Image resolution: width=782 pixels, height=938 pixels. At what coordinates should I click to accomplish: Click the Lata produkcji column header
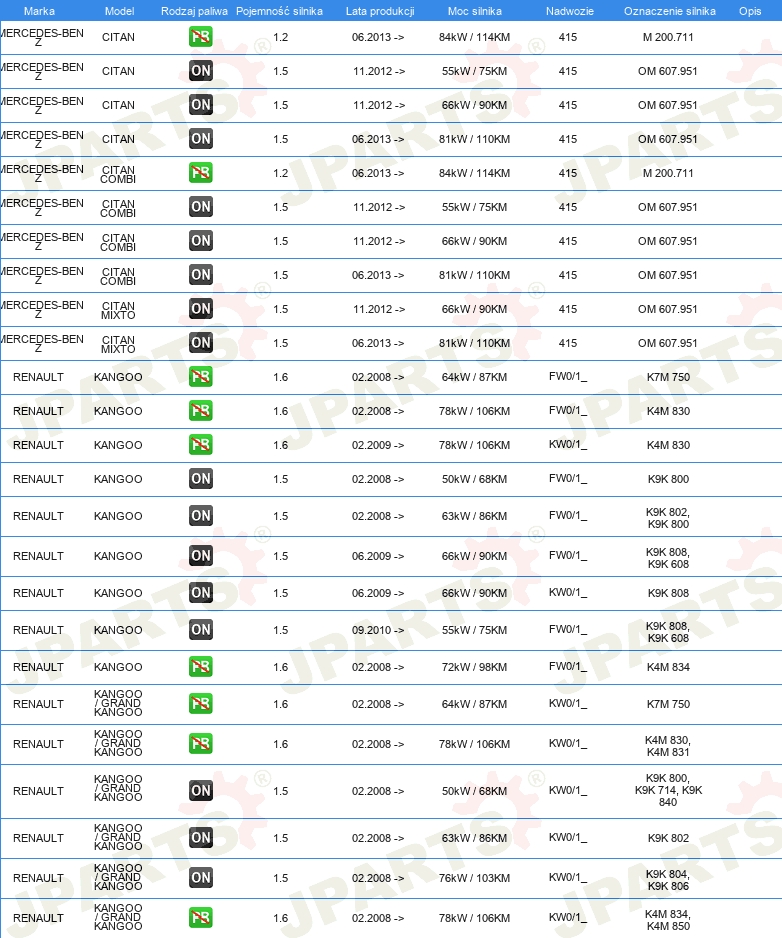coord(380,11)
